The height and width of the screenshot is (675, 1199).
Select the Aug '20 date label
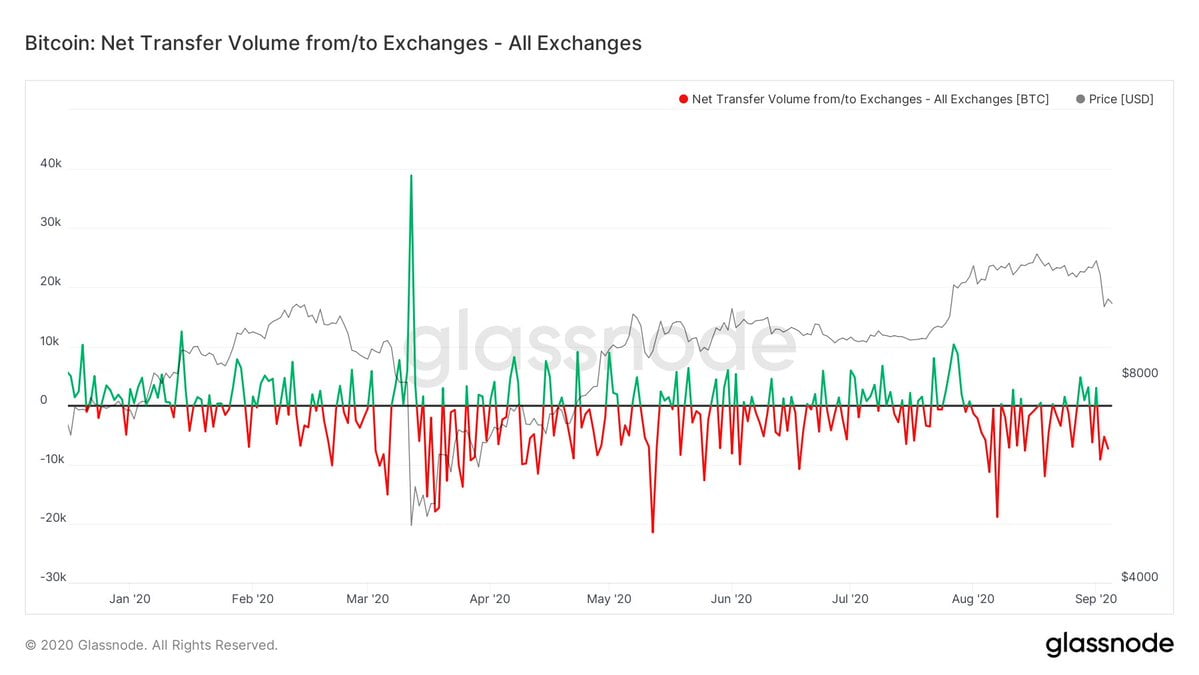[973, 599]
